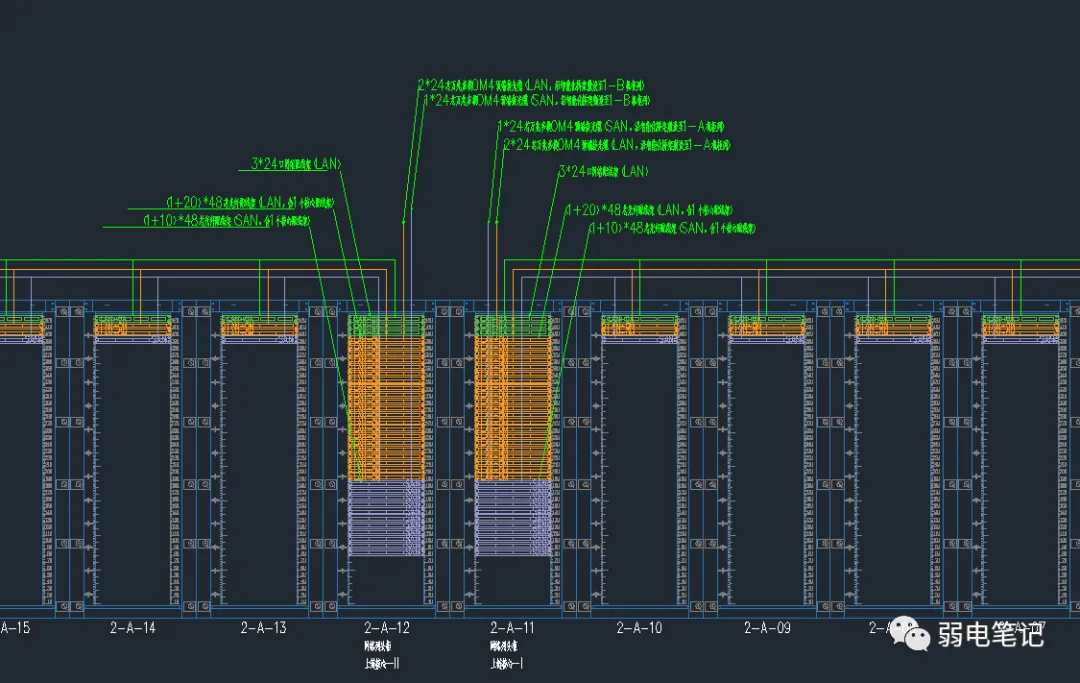Select the "2-A-13" rack label
This screenshot has width=1080, height=683.
(263, 628)
